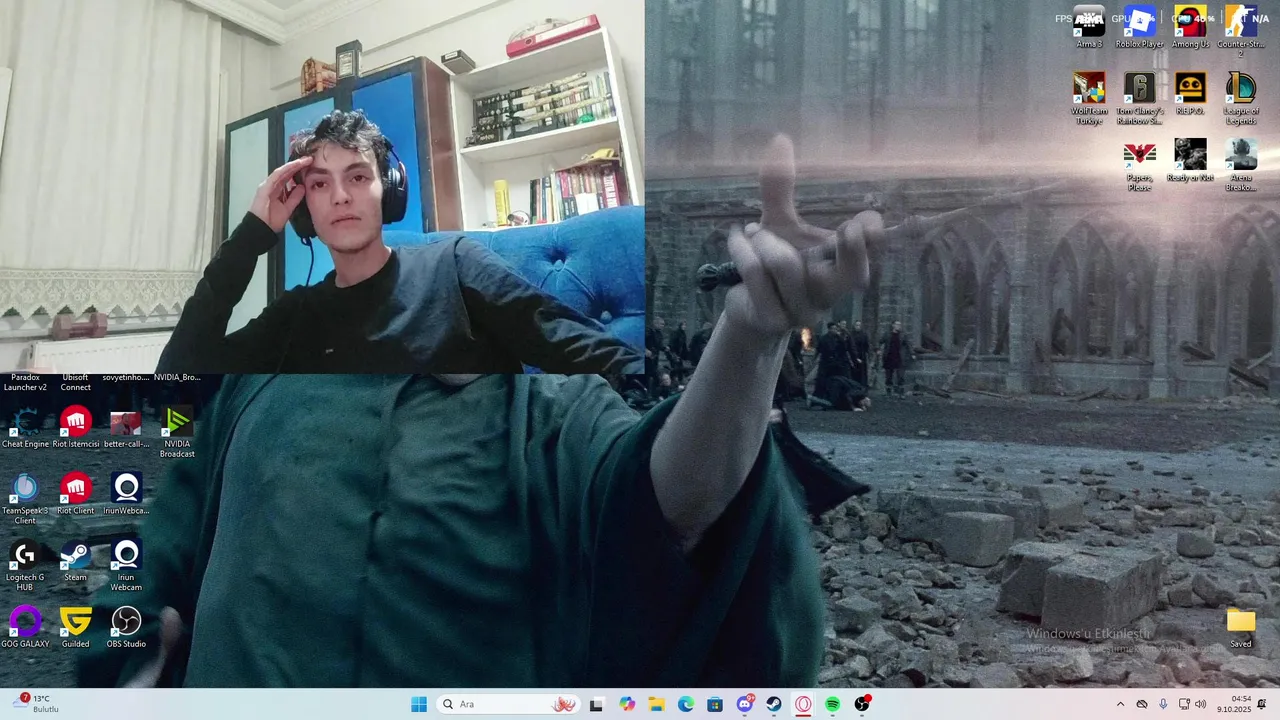Viewport: 1280px width, 720px height.
Task: Open Papers, Please shortcut
Action: [1140, 165]
